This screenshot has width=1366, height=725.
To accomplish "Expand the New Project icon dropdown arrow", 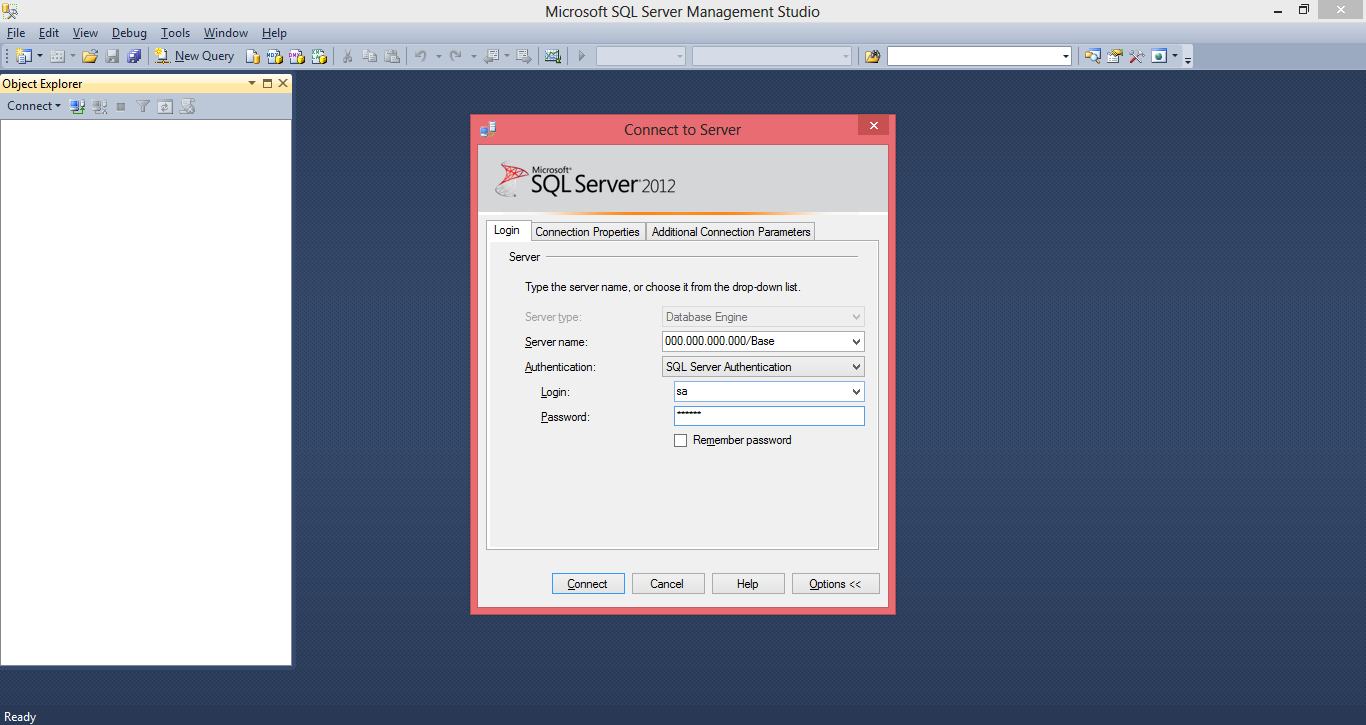I will [x=40, y=56].
